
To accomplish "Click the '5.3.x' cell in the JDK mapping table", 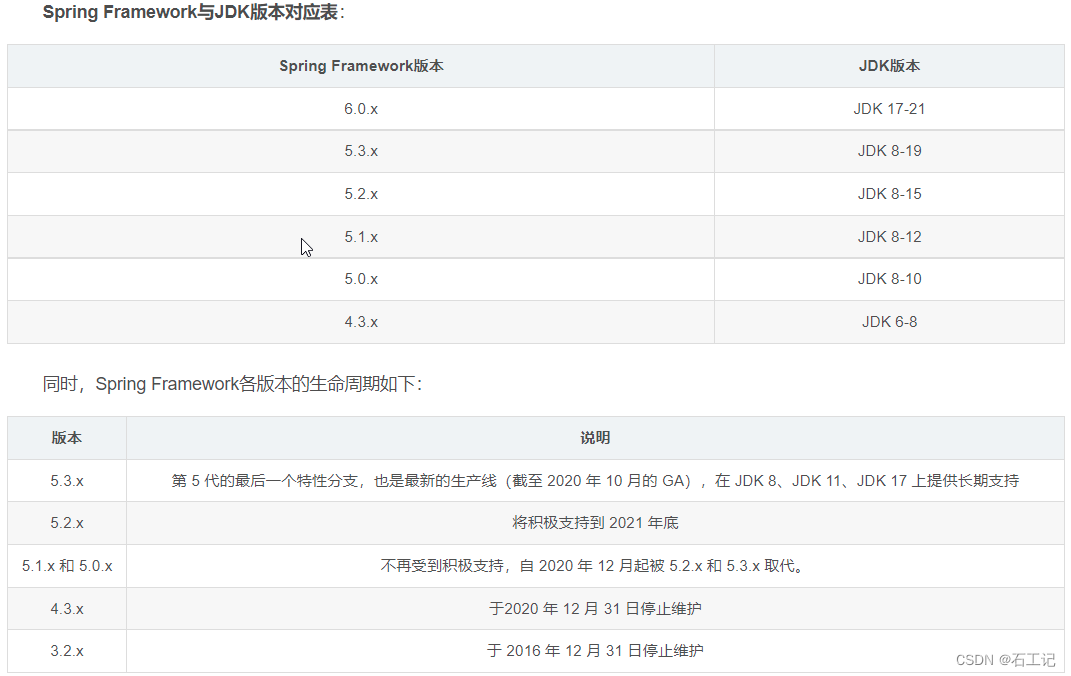I will pyautogui.click(x=361, y=152).
